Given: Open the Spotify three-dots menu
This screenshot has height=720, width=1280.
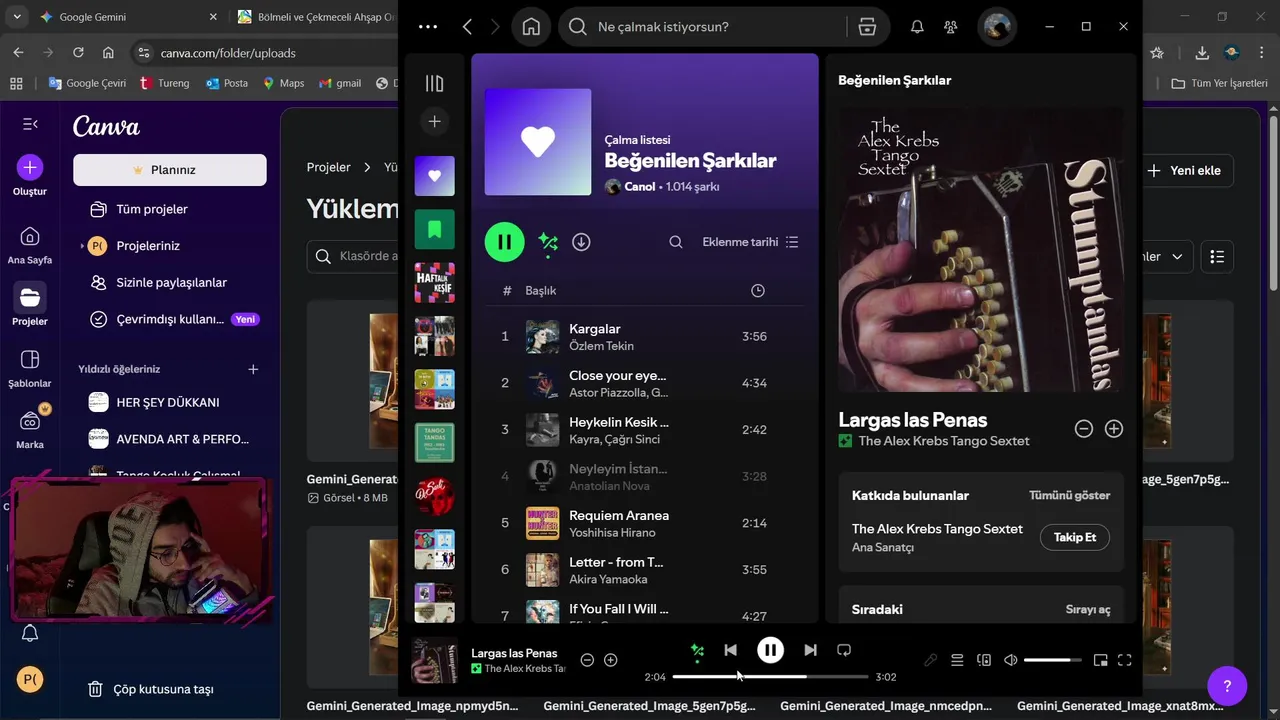Looking at the screenshot, I should pyautogui.click(x=428, y=27).
